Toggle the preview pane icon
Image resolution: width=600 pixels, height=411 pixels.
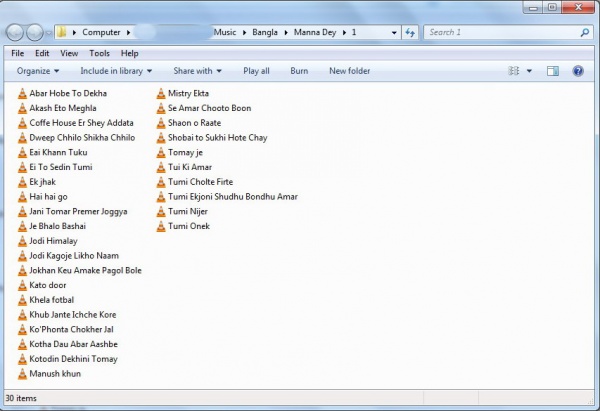pos(552,71)
